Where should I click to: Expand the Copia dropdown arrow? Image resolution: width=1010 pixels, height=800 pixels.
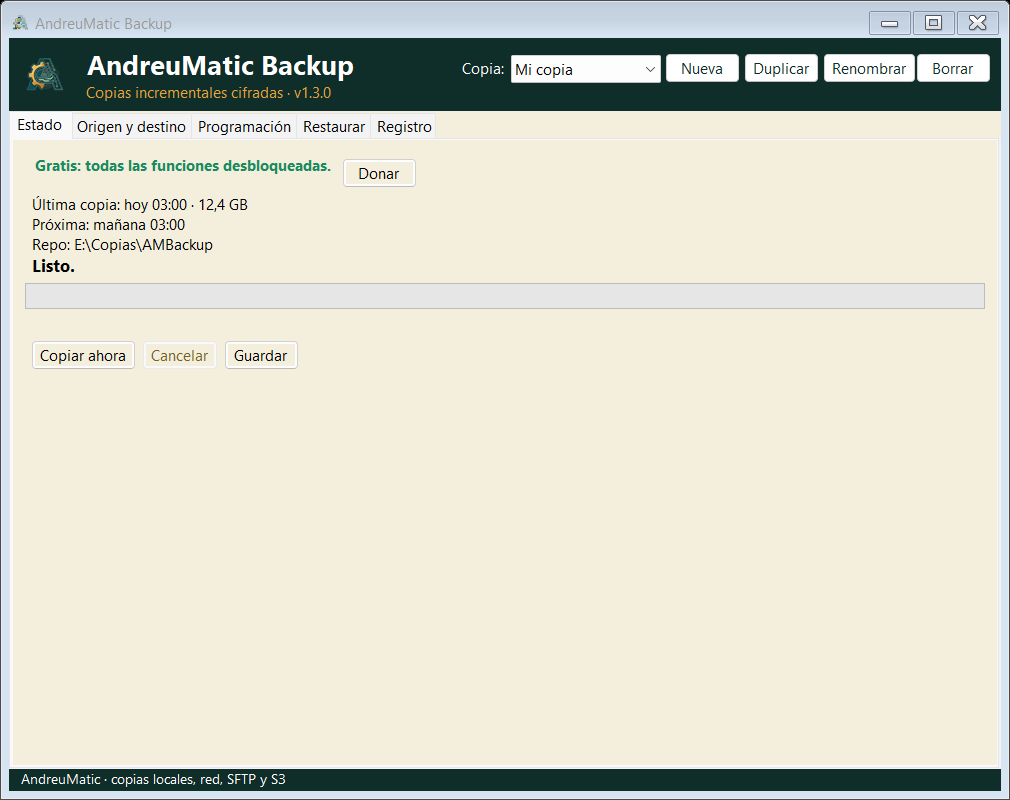pyautogui.click(x=650, y=69)
